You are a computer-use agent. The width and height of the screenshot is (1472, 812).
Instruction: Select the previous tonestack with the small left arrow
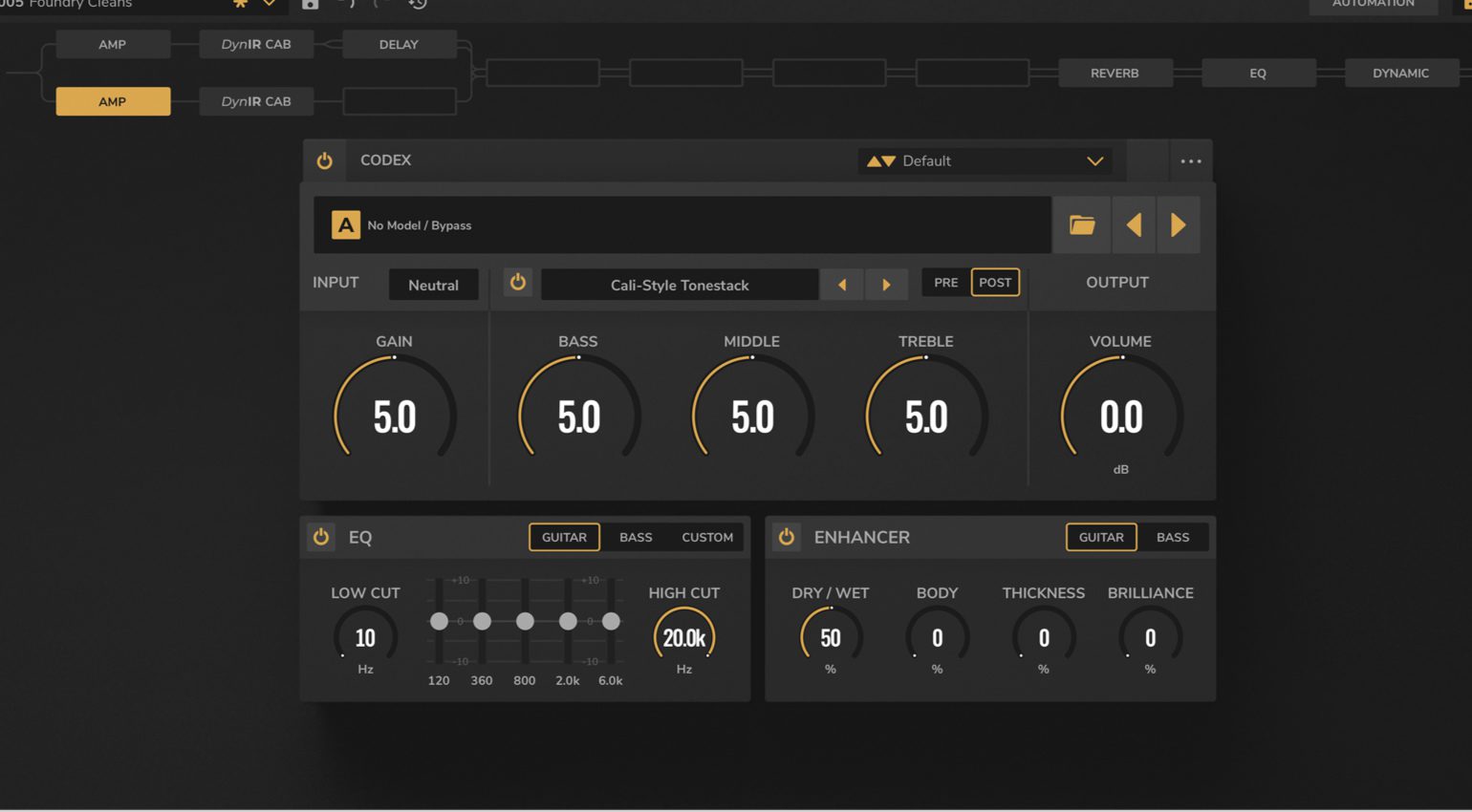click(x=842, y=285)
